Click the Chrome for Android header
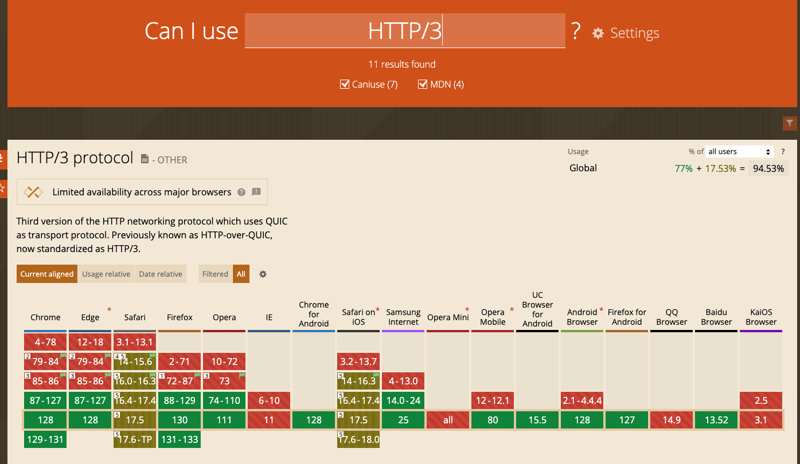The width and height of the screenshot is (800, 464). click(314, 314)
